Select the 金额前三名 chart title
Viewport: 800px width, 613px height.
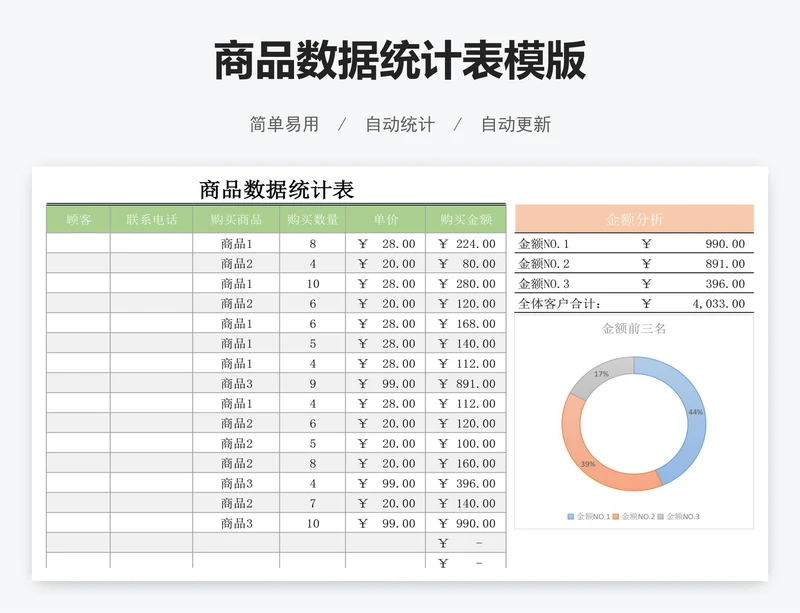point(633,328)
